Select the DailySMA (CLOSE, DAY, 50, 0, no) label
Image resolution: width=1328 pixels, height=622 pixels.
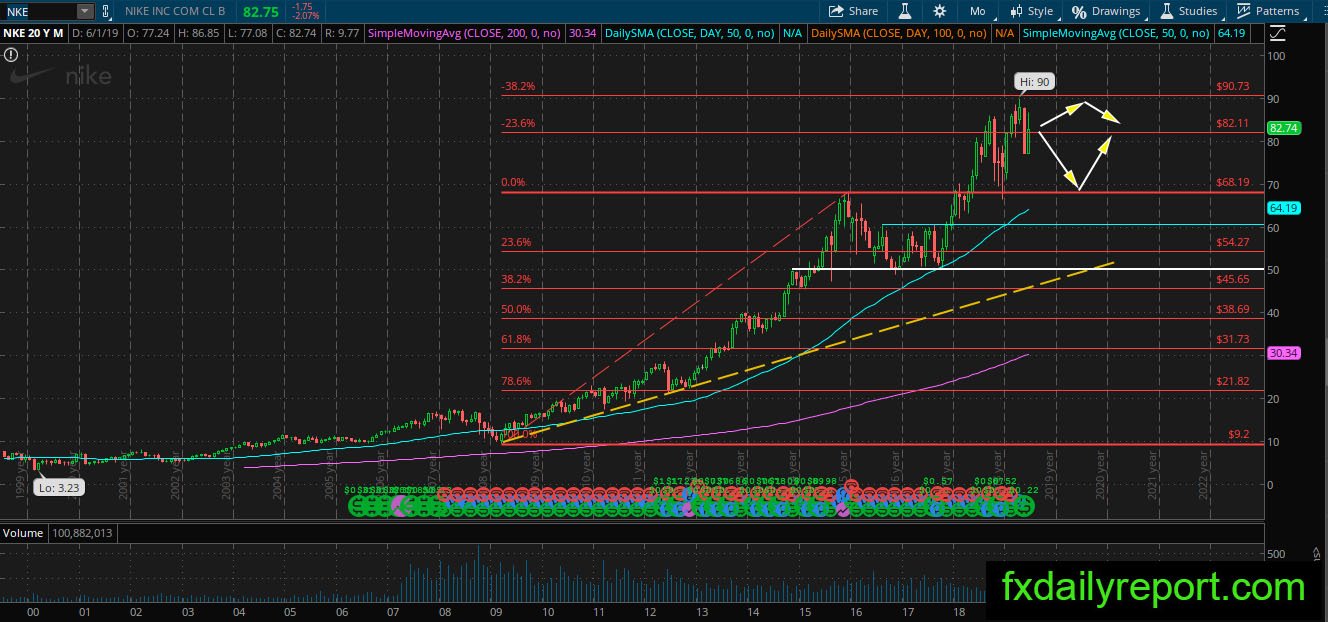690,33
